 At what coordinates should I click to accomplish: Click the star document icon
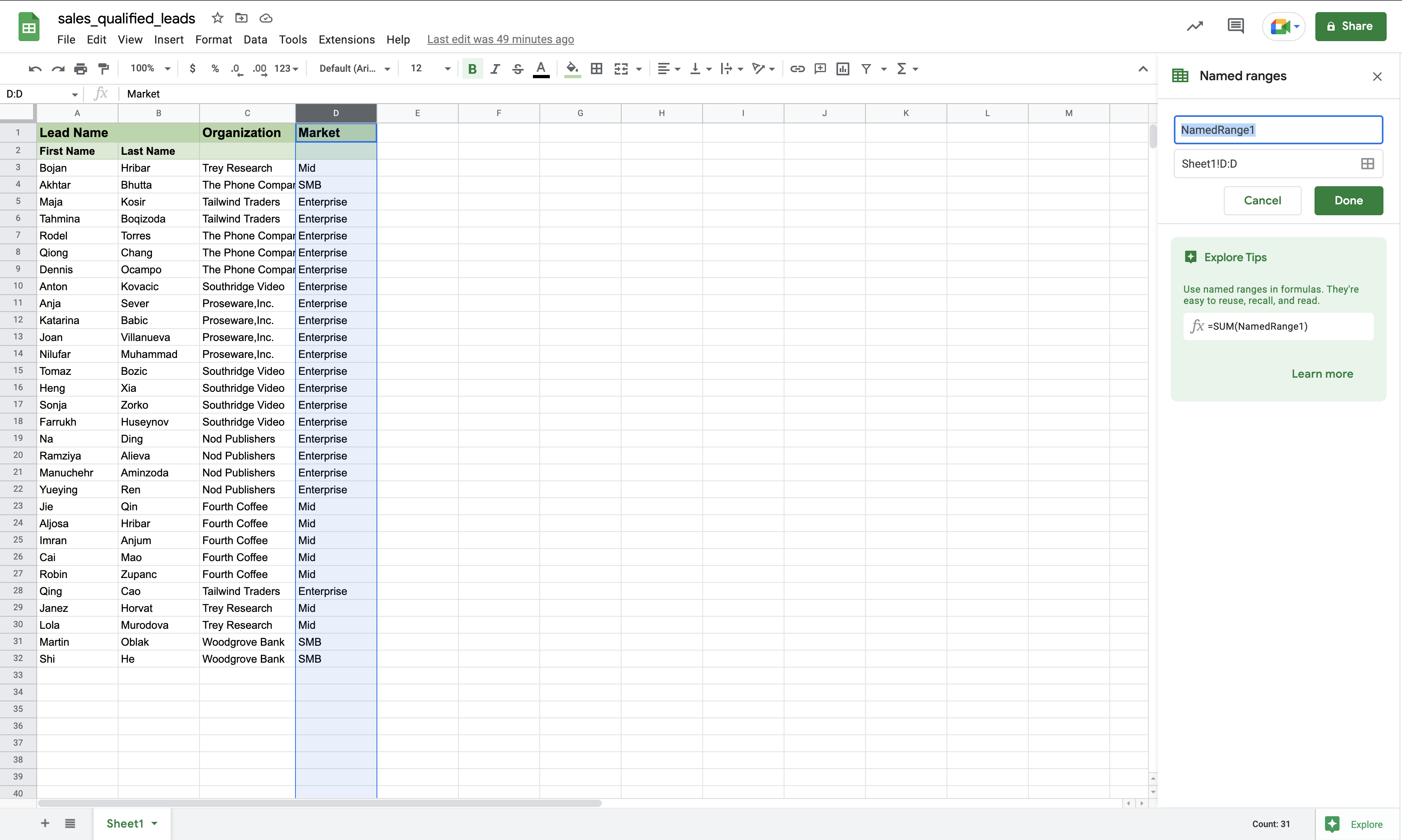pyautogui.click(x=217, y=18)
